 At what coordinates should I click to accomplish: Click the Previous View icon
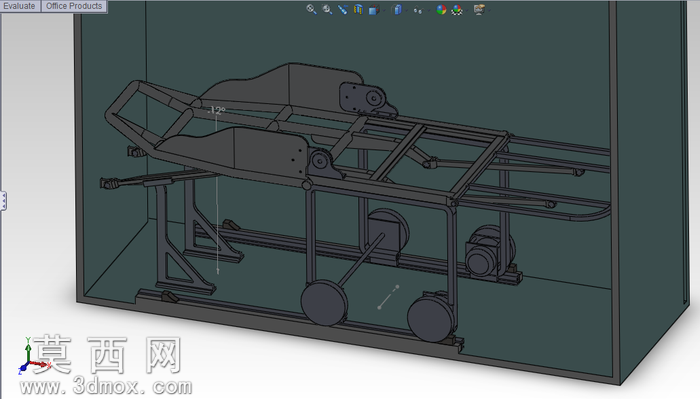pos(342,9)
